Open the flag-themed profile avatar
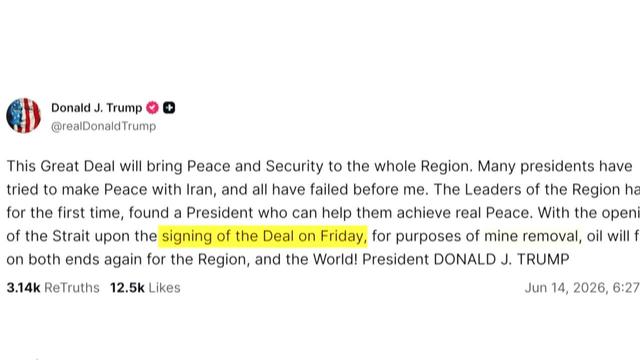This screenshot has width=640, height=360. (24, 116)
